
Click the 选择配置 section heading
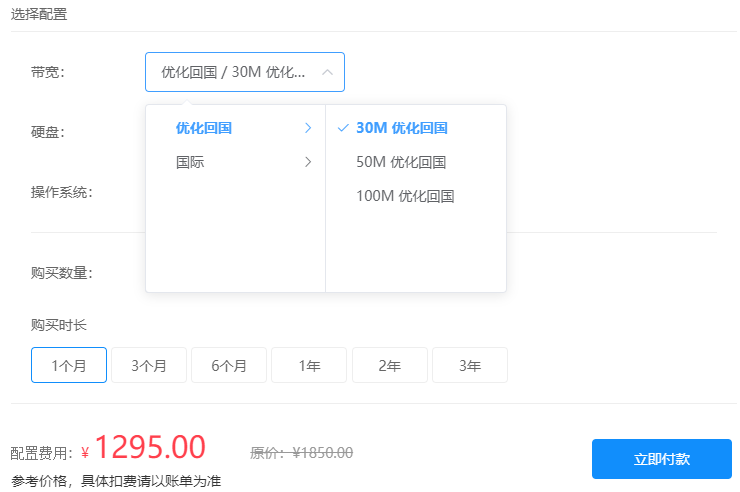[x=40, y=15]
